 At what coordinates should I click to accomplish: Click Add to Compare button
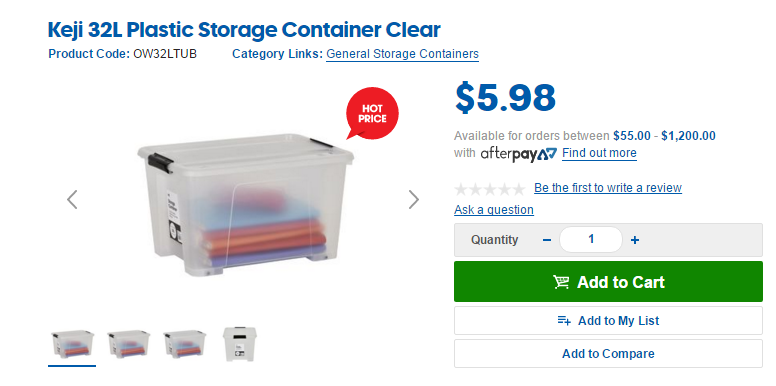pos(608,354)
